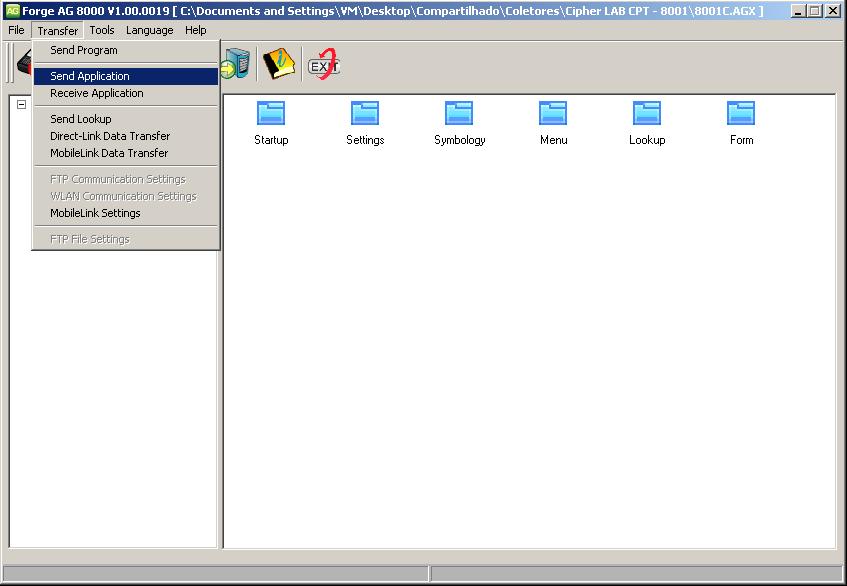Image resolution: width=847 pixels, height=586 pixels.
Task: Open the Help menu
Action: click(x=196, y=30)
